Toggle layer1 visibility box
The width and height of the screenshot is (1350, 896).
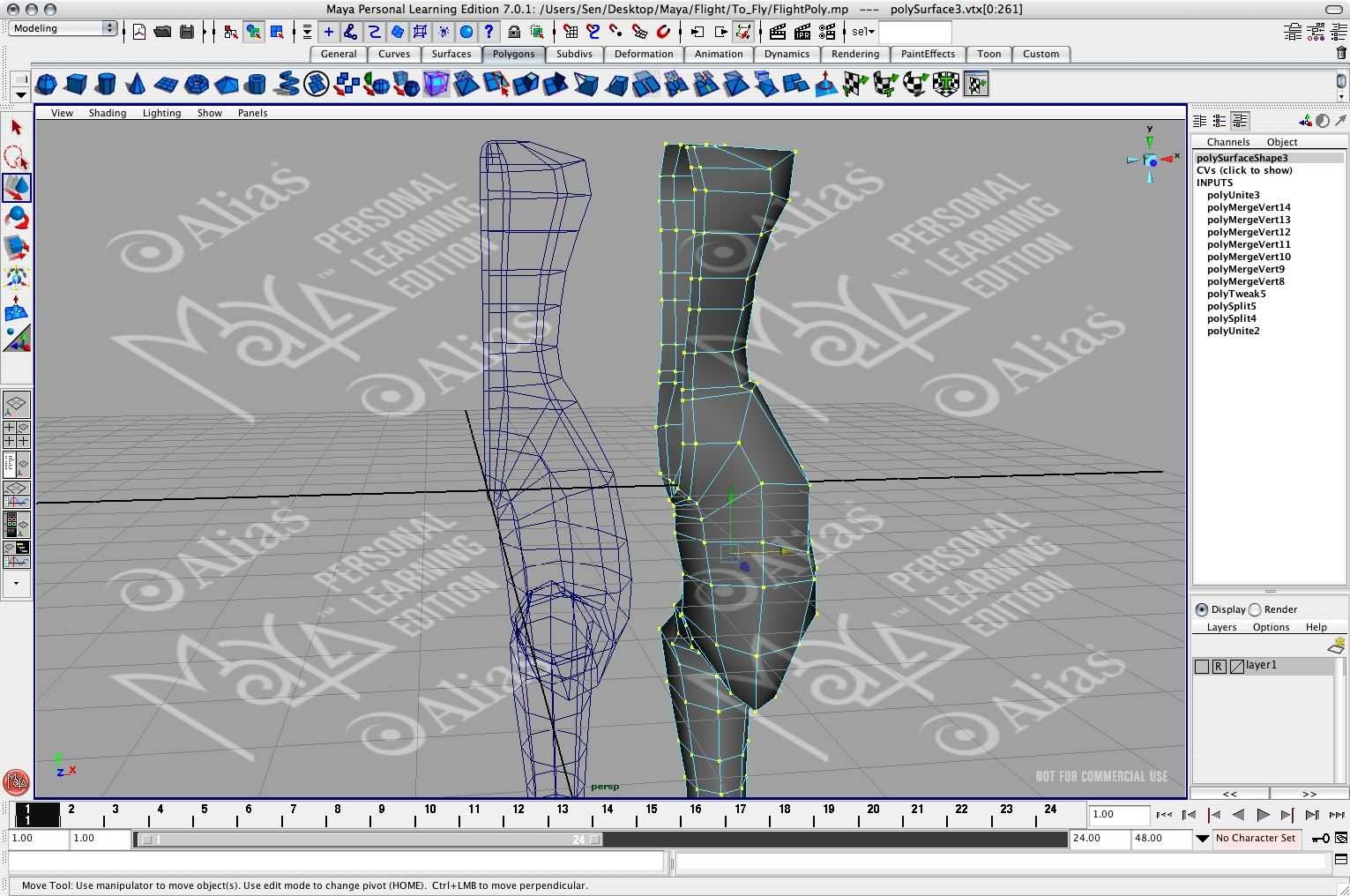click(x=1201, y=666)
